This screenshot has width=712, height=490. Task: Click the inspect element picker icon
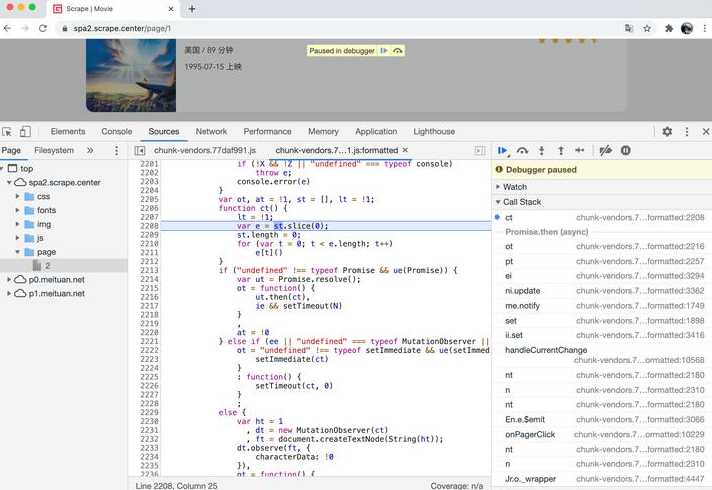tap(7, 132)
